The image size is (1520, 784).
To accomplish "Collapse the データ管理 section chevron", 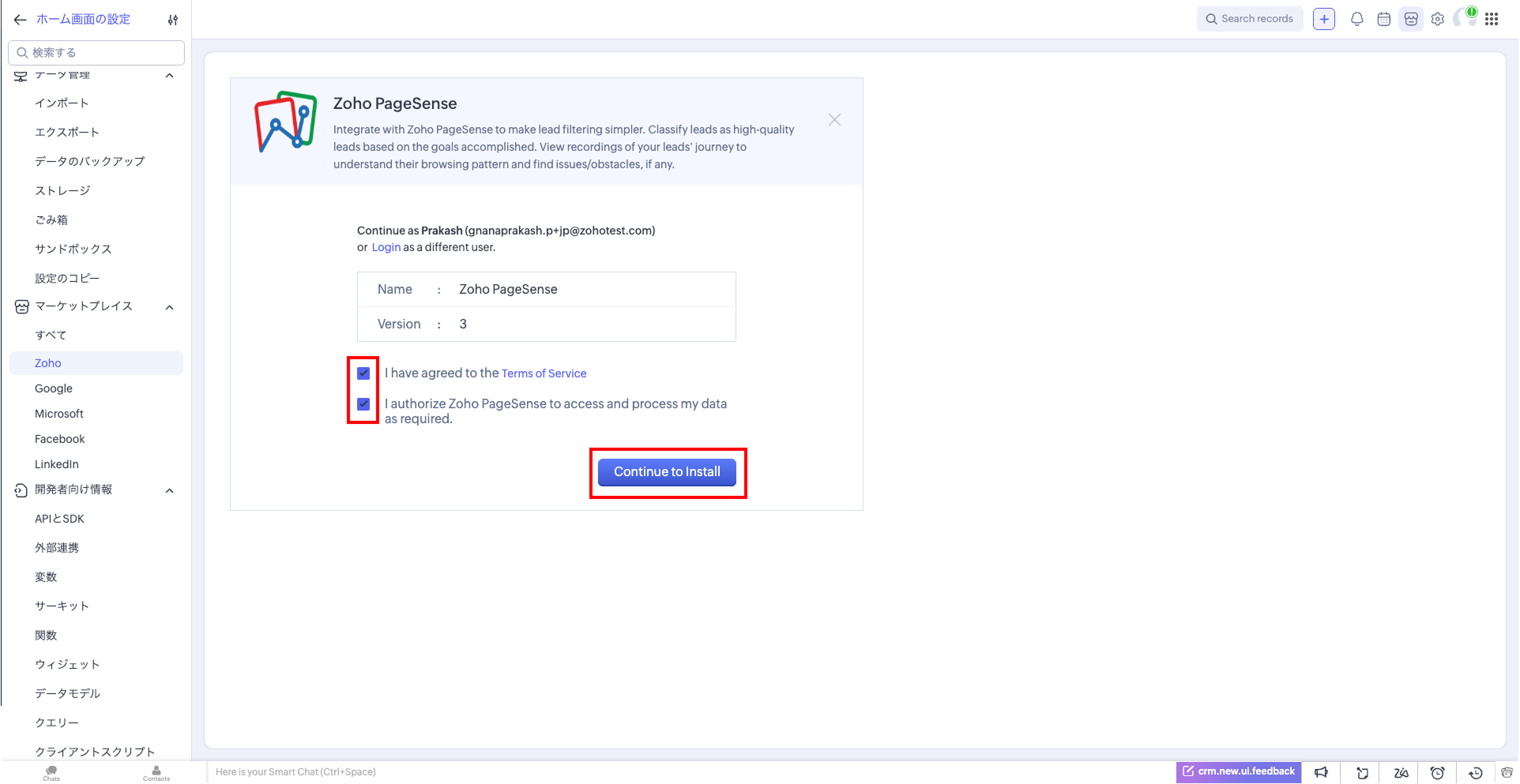I will (x=169, y=76).
